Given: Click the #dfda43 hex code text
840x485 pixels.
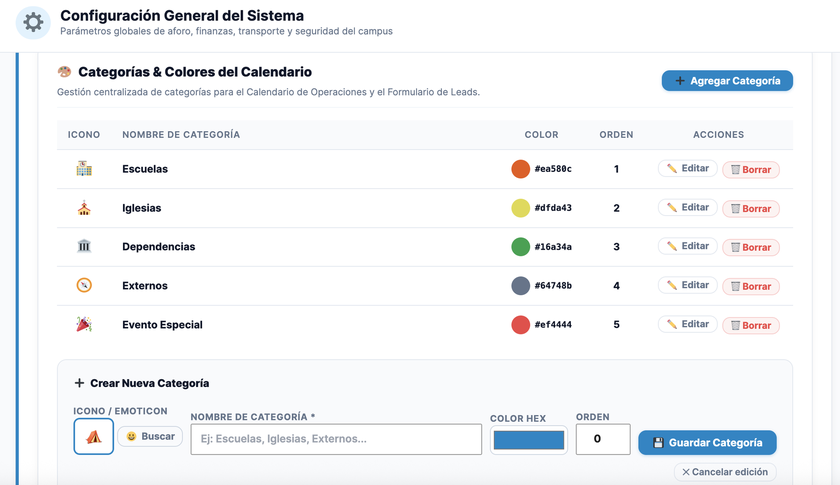Looking at the screenshot, I should point(553,208).
